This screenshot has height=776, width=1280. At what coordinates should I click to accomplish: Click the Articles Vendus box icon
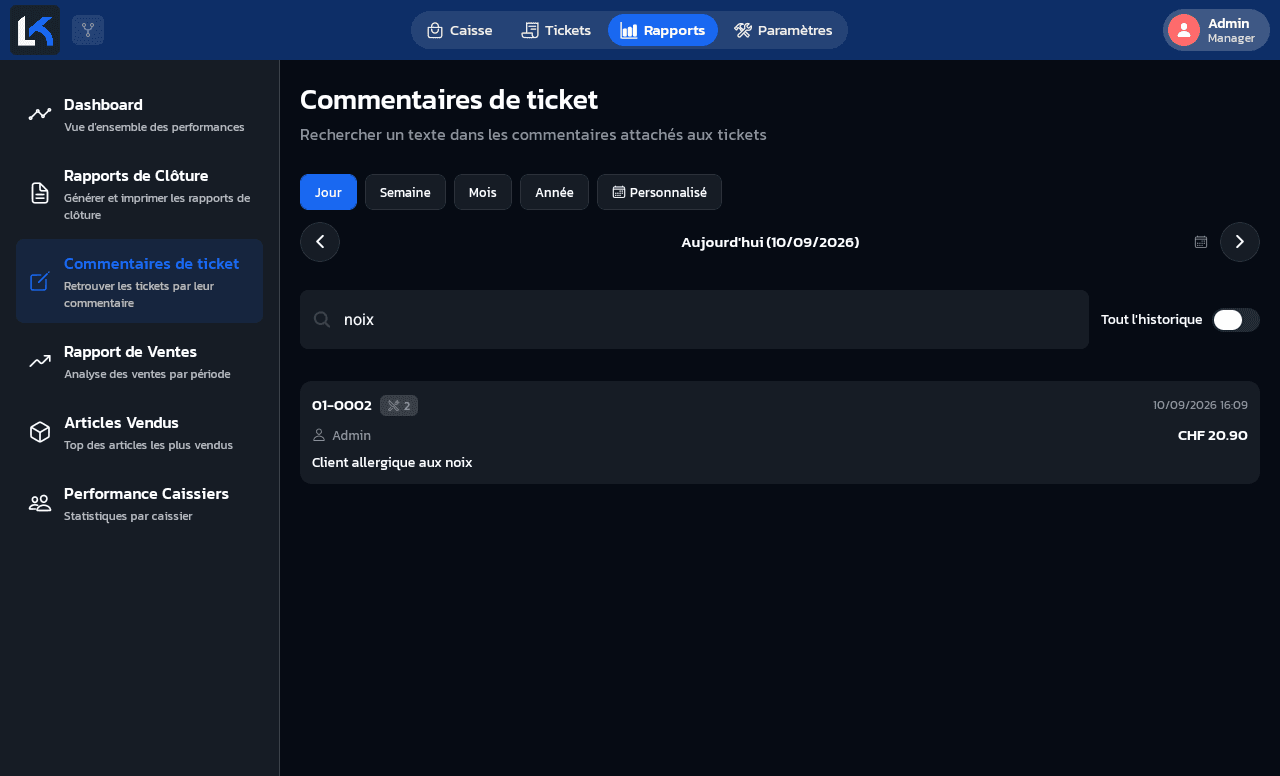click(x=40, y=432)
